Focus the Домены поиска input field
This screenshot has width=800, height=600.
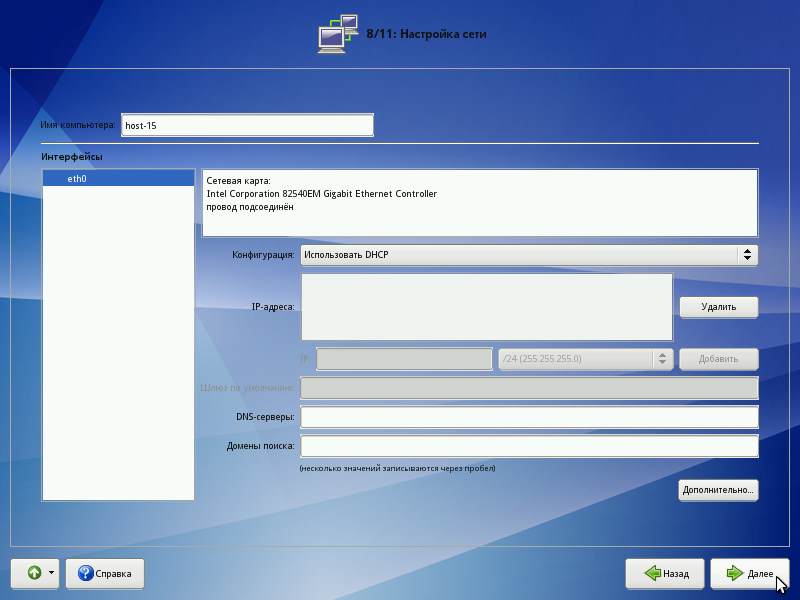tap(529, 446)
